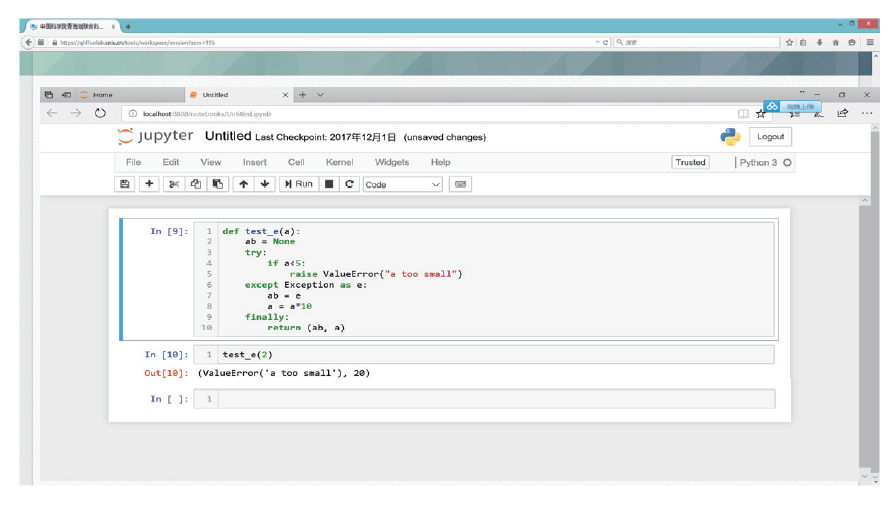The image size is (896, 505).
Task: Click the Firefox search box
Action: (x=697, y=42)
